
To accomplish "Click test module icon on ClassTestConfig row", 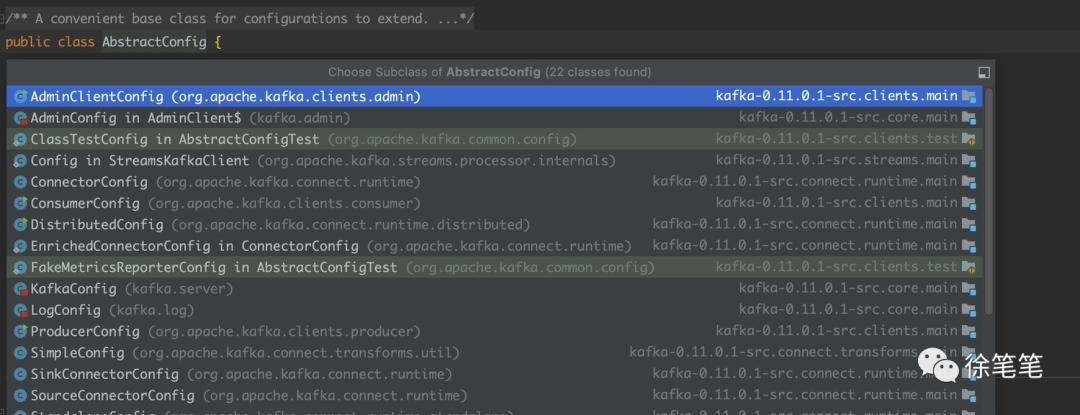I will (969, 139).
